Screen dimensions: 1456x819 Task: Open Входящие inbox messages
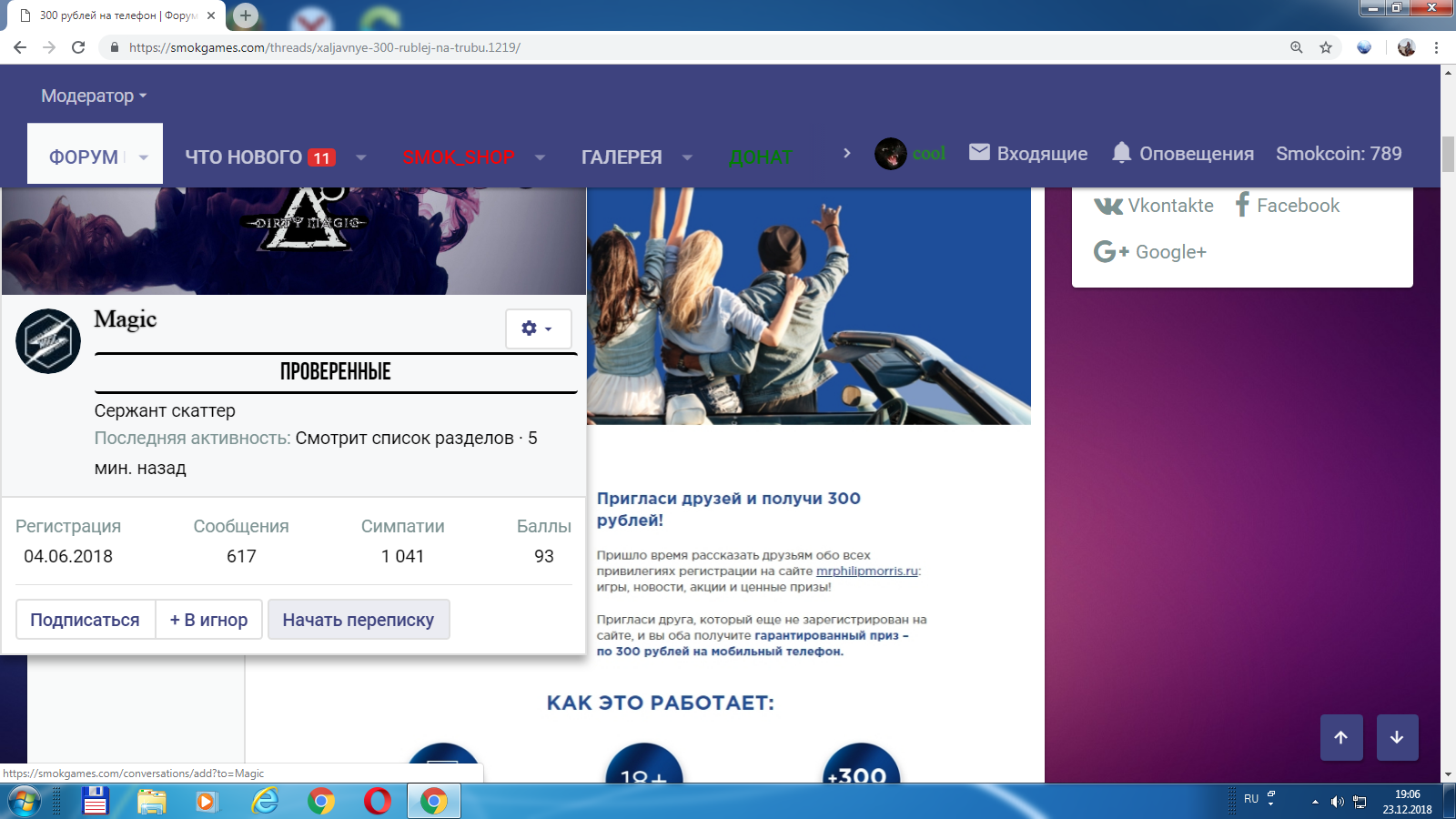1028,154
